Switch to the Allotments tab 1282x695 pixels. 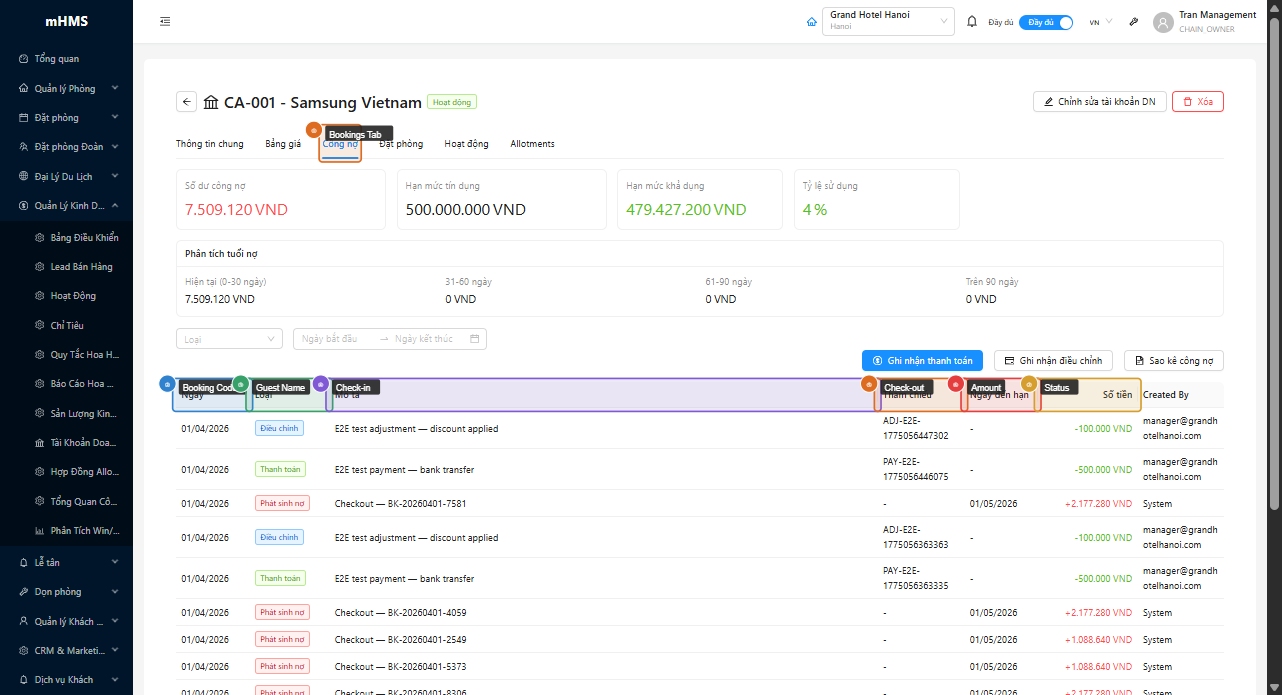point(532,144)
